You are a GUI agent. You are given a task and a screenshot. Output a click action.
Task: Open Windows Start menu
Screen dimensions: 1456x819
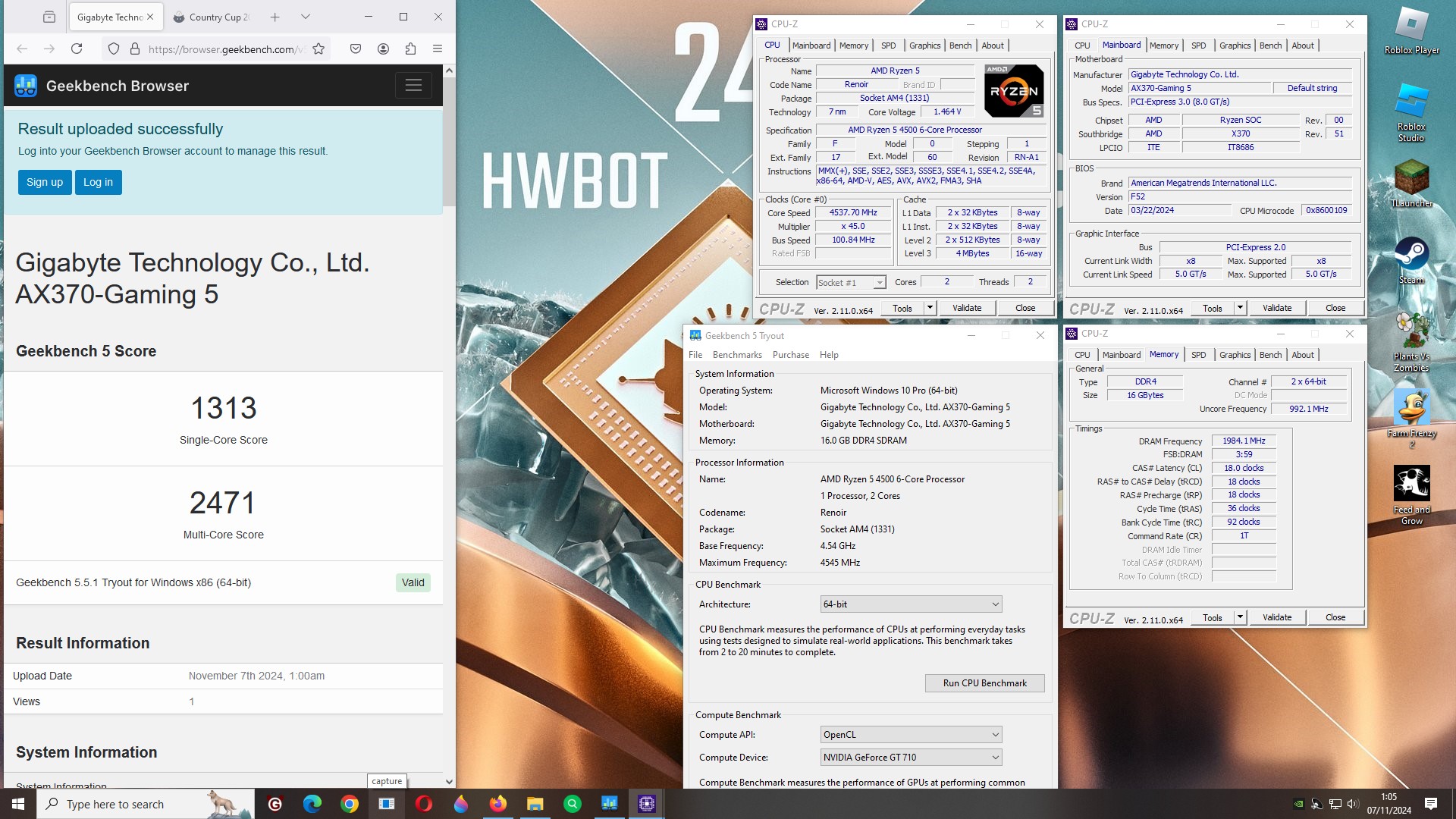coord(18,804)
